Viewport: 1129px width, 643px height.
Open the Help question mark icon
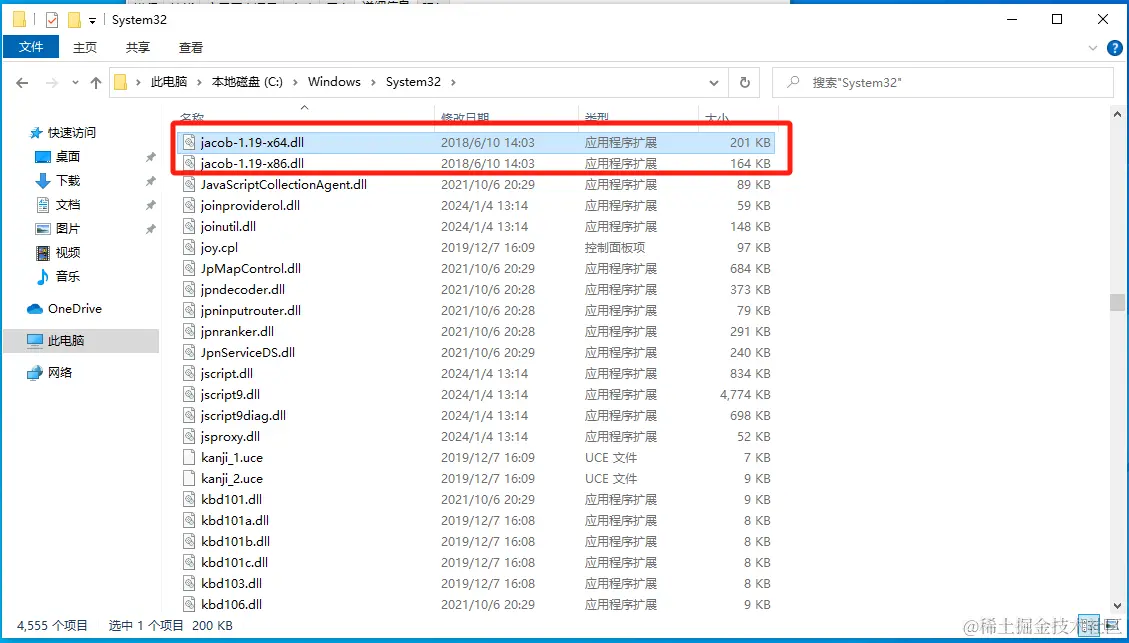coord(1115,48)
